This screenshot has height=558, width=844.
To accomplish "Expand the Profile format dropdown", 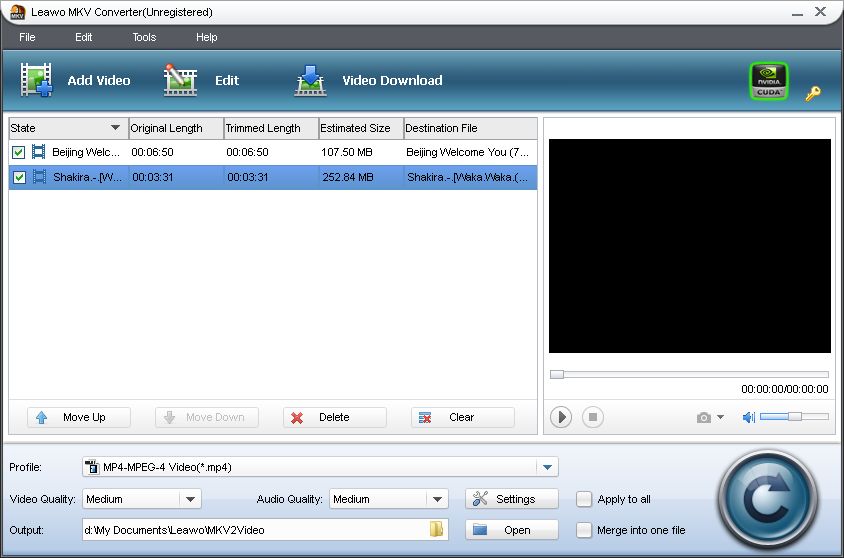I will (x=547, y=467).
